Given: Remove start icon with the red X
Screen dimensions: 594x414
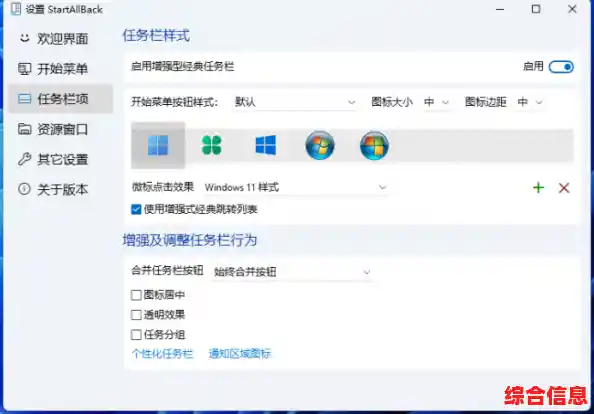Looking at the screenshot, I should pyautogui.click(x=564, y=187).
